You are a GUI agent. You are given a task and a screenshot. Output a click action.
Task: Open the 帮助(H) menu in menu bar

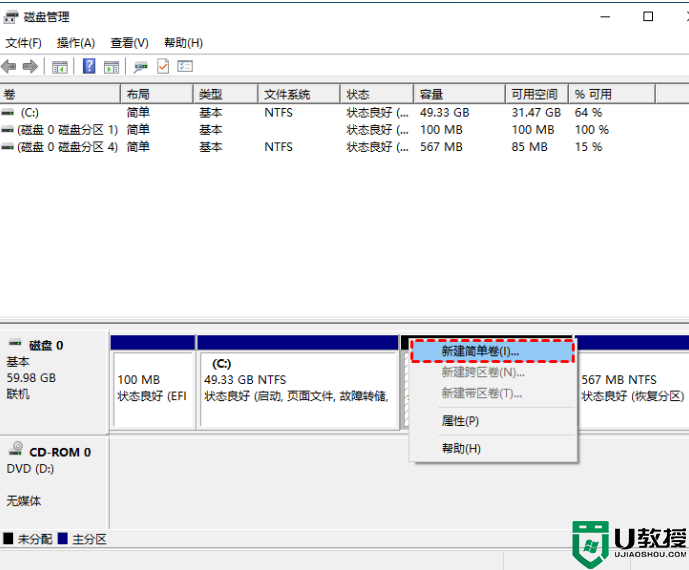pyautogui.click(x=183, y=43)
